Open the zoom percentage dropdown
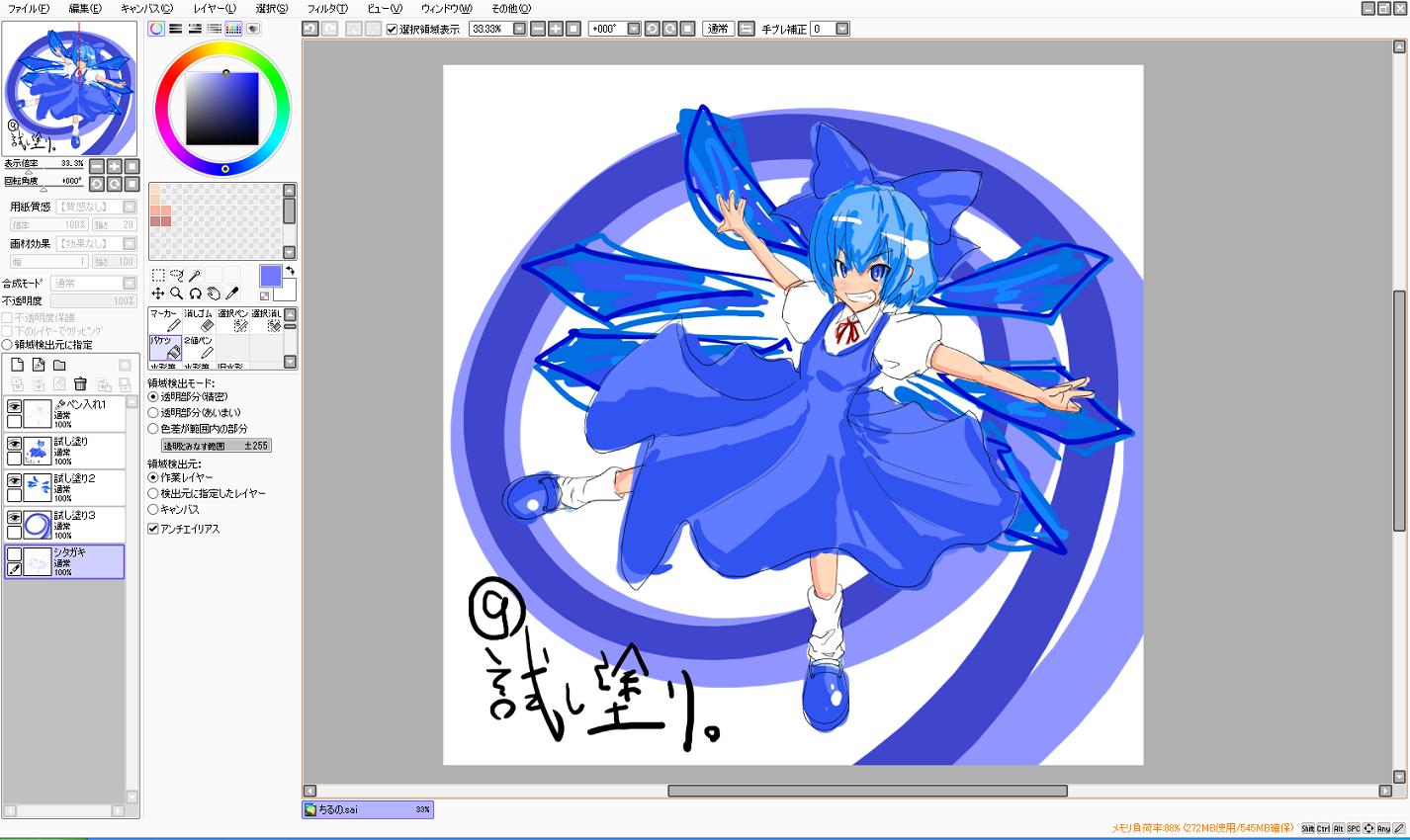 point(519,29)
